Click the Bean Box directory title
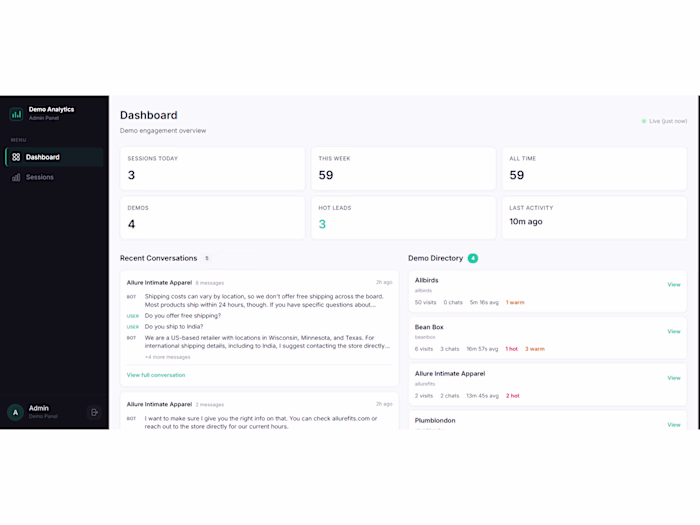Screen dimensions: 700x525 429,327
